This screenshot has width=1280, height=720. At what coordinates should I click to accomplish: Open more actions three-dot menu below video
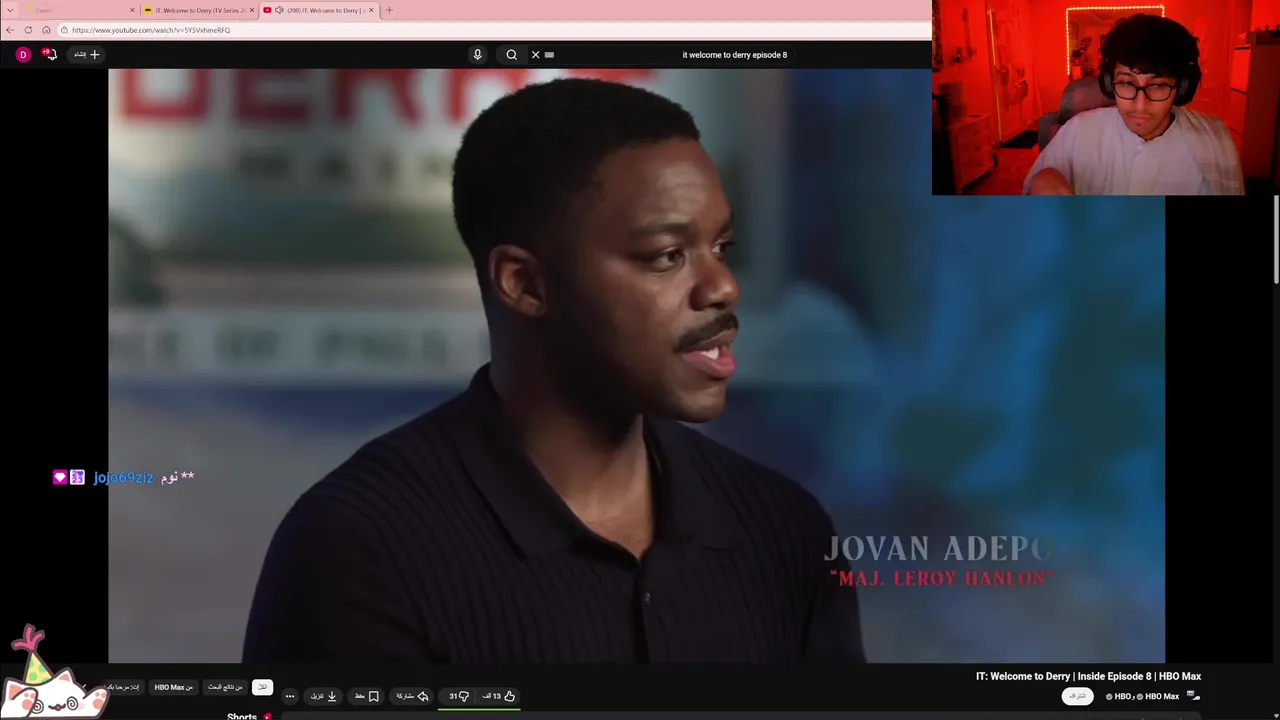click(290, 696)
